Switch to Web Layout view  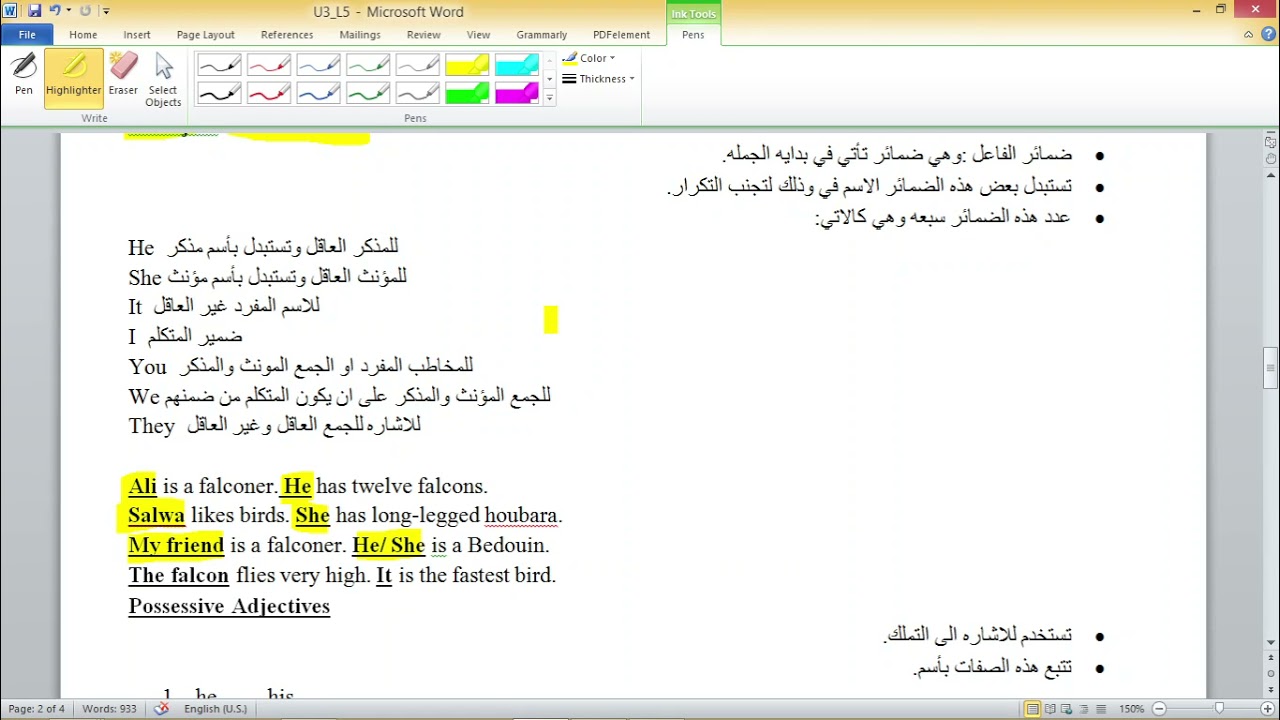pyautogui.click(x=1068, y=709)
